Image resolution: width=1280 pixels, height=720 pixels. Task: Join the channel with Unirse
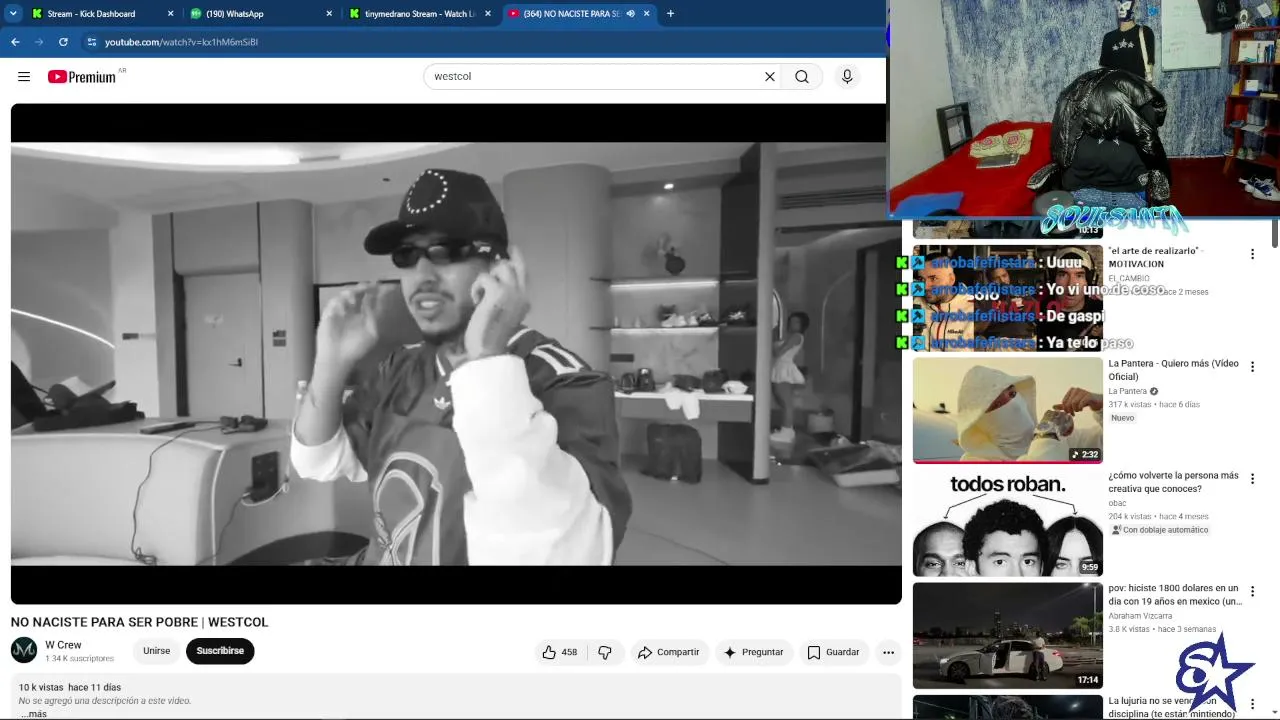tap(156, 651)
